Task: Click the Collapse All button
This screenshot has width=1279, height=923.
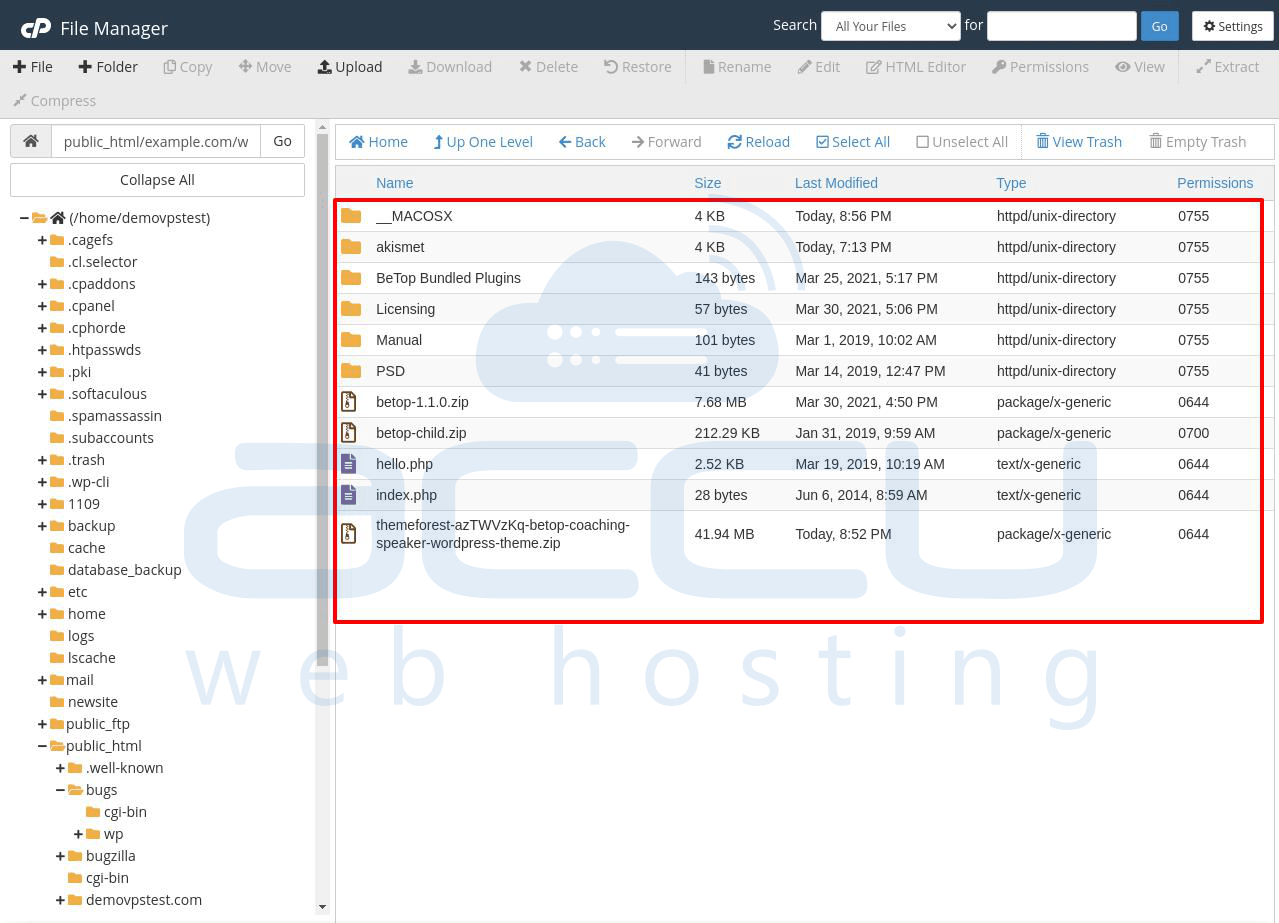Action: (157, 180)
